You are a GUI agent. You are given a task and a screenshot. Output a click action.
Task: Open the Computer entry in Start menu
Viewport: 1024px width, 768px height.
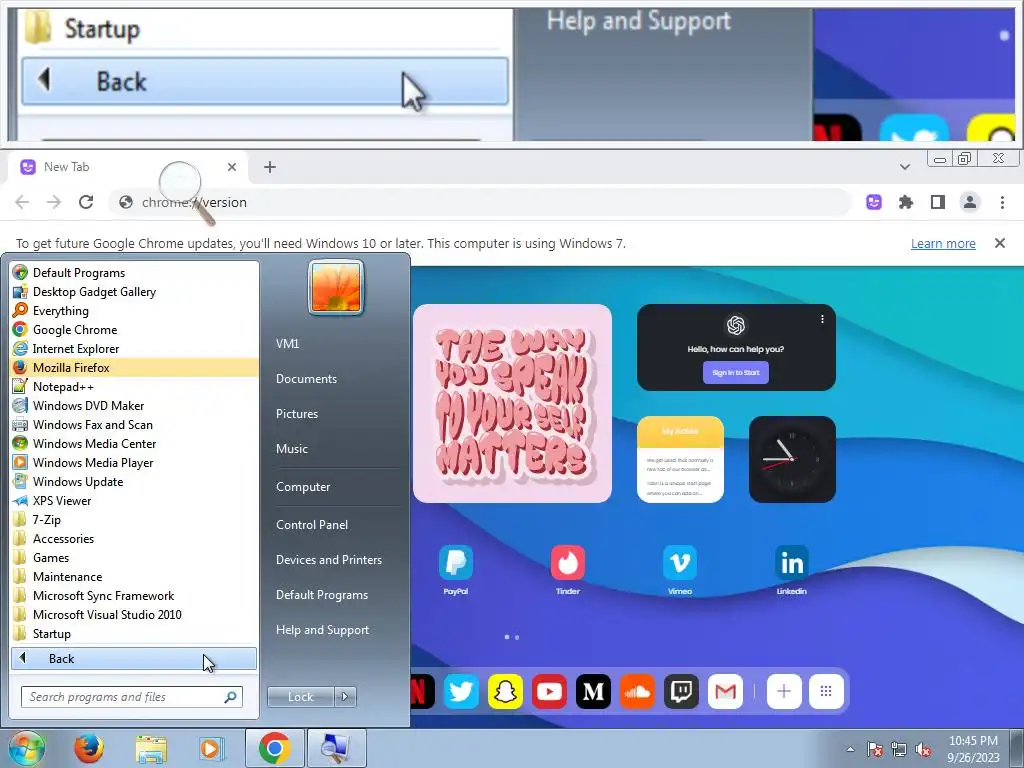[303, 487]
